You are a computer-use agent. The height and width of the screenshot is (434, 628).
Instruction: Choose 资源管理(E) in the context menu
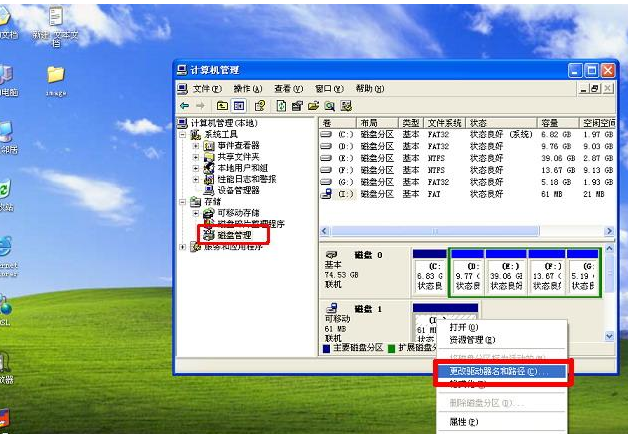coord(501,340)
